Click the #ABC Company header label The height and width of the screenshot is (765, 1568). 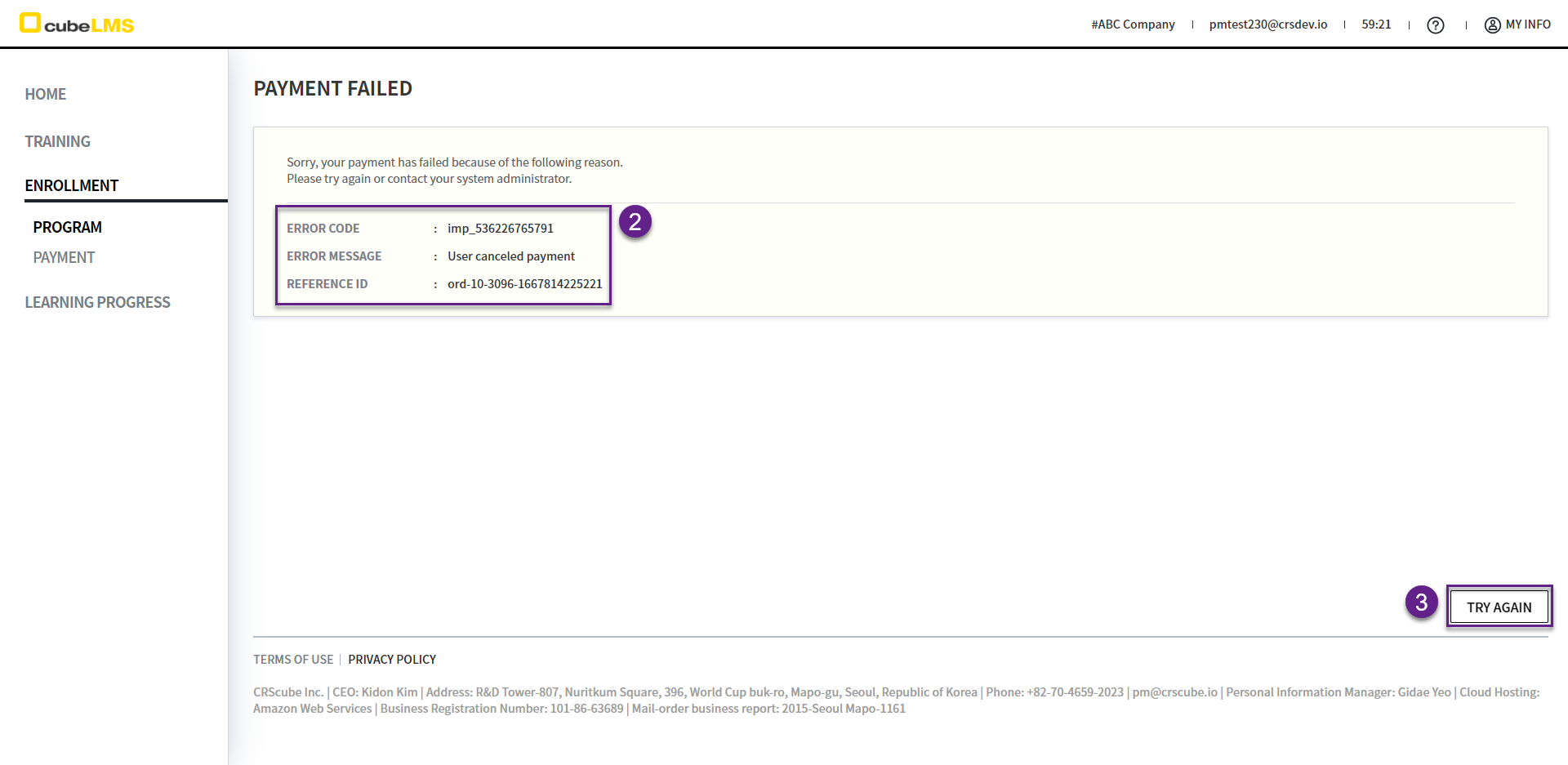(x=1133, y=24)
